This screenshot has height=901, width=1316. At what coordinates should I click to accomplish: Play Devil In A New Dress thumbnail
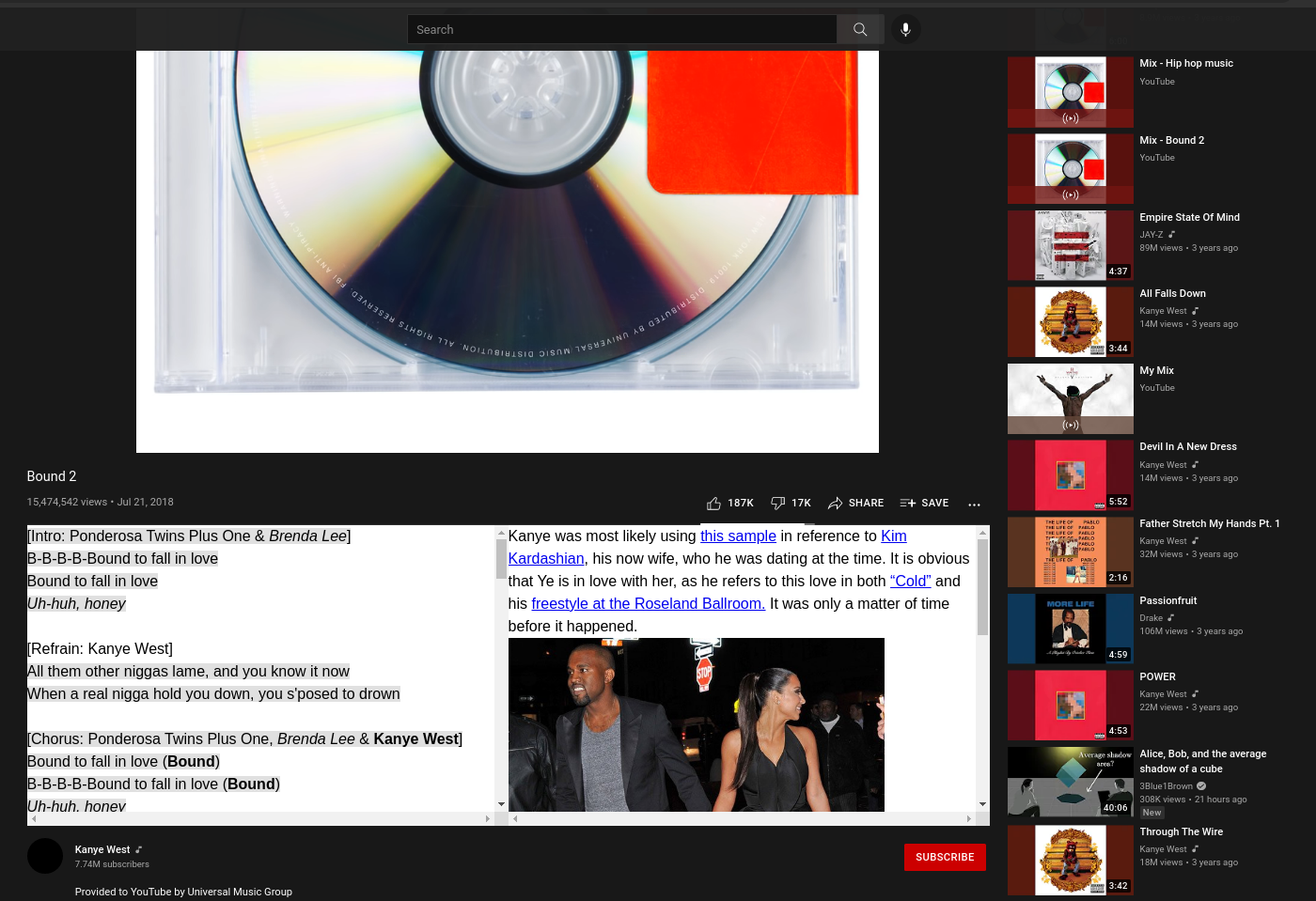coord(1071,475)
